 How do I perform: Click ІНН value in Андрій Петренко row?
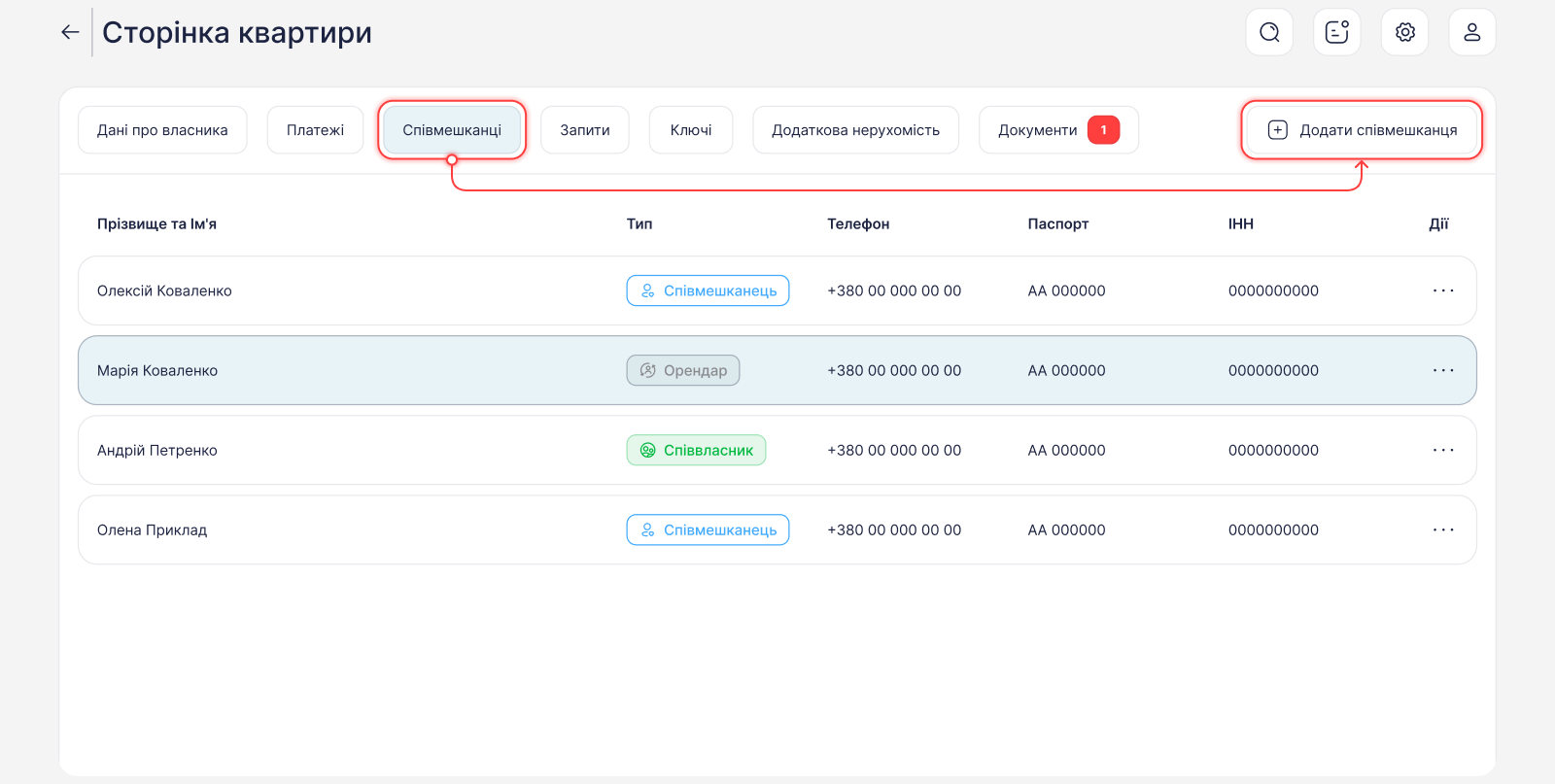coord(1273,450)
